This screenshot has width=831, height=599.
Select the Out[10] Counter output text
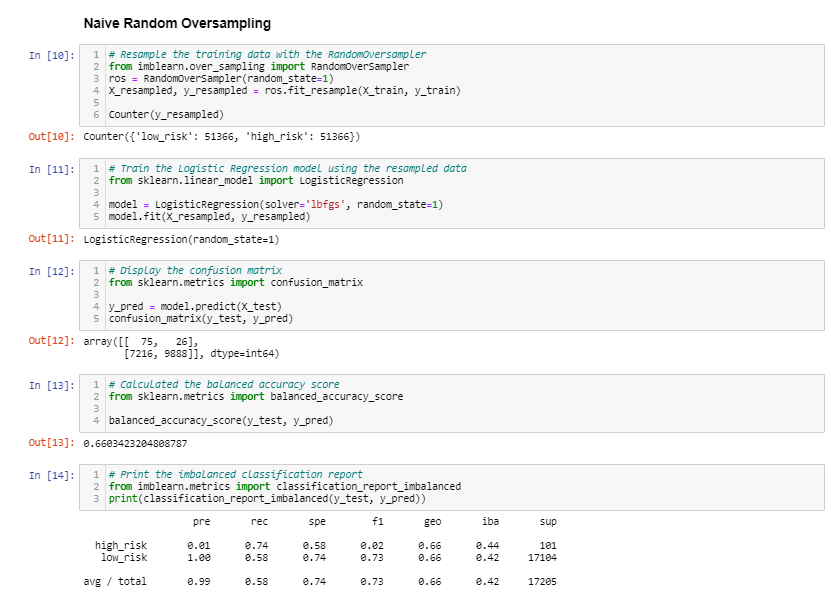(x=222, y=137)
